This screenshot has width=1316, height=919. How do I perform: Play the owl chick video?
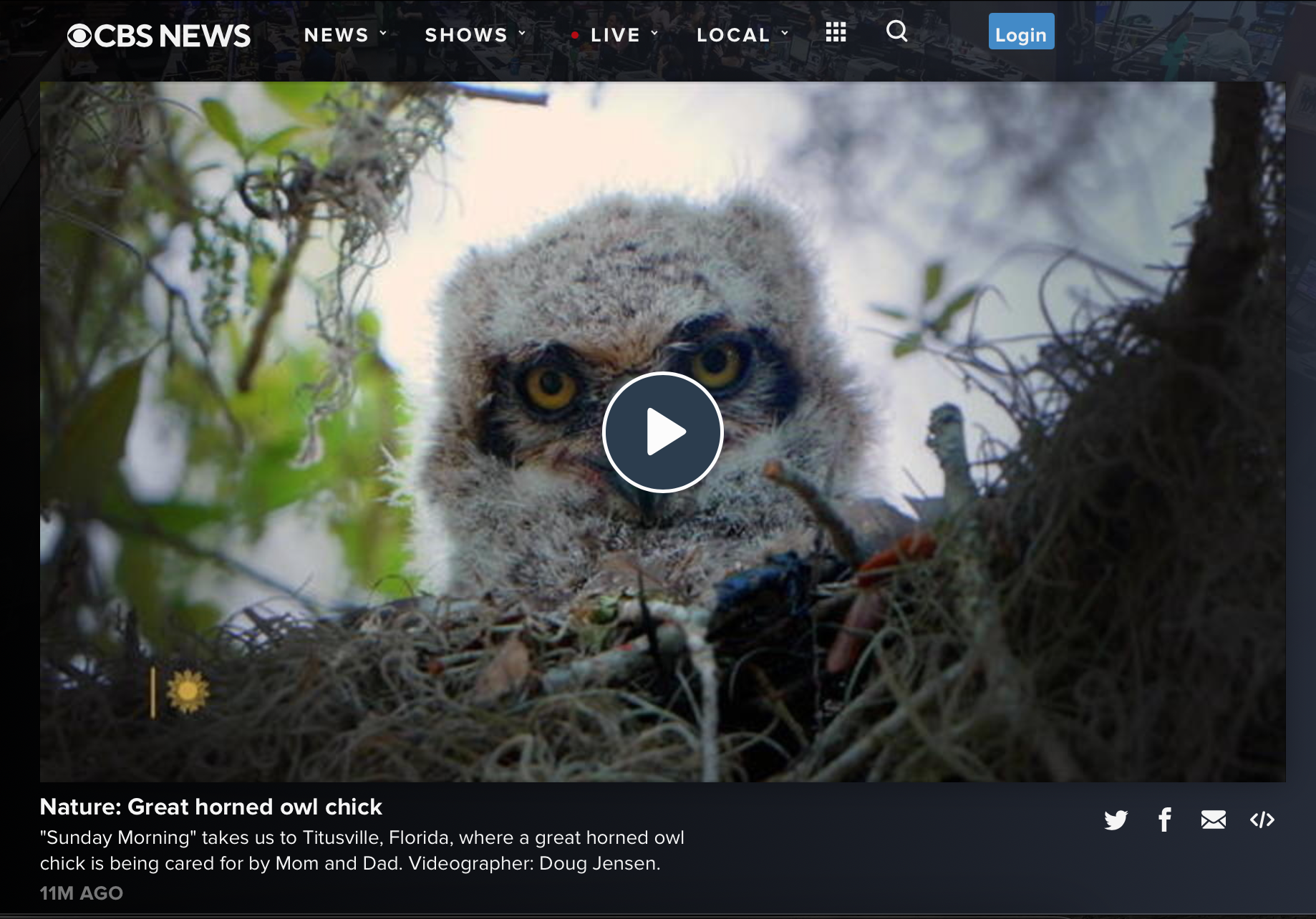[x=663, y=432]
